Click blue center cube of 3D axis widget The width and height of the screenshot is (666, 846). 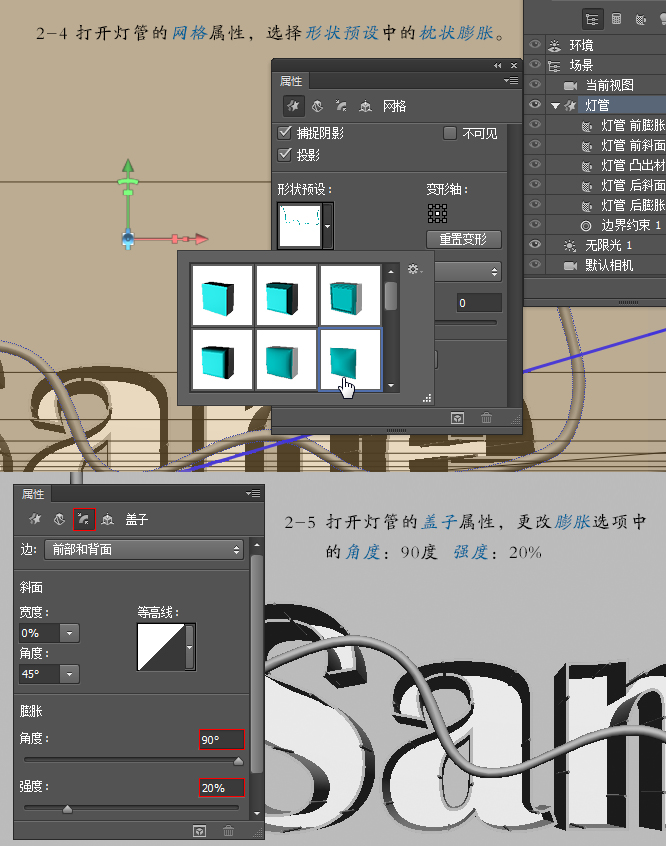click(128, 238)
